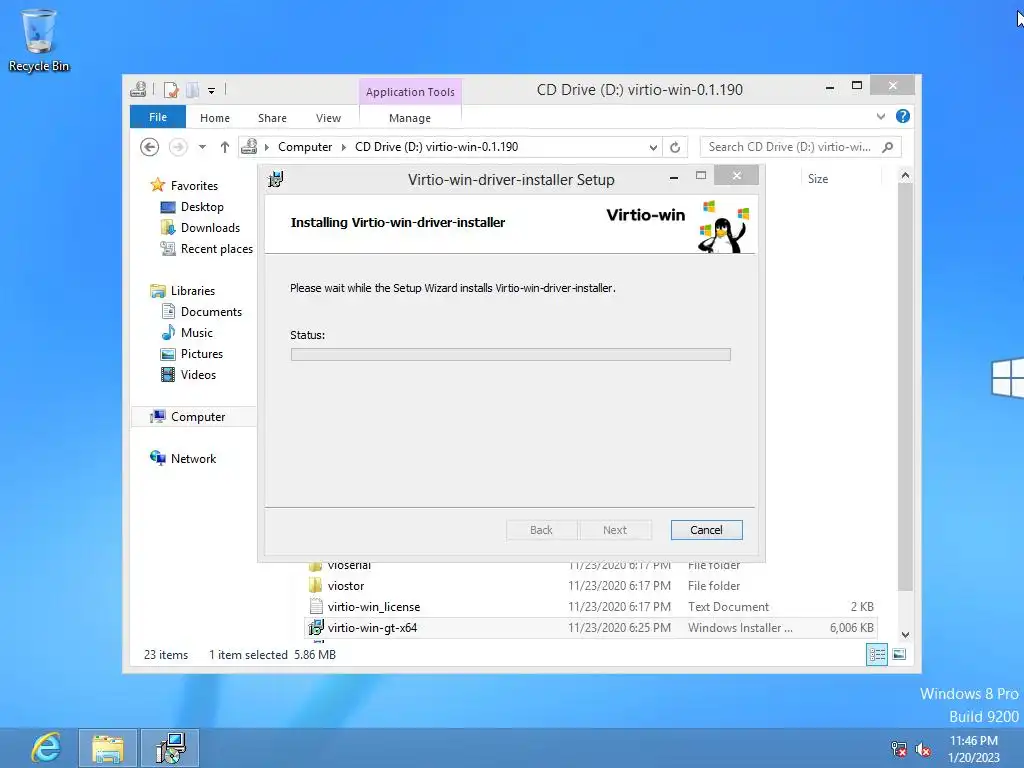Open the Videos library
The height and width of the screenshot is (768, 1024).
tap(198, 374)
